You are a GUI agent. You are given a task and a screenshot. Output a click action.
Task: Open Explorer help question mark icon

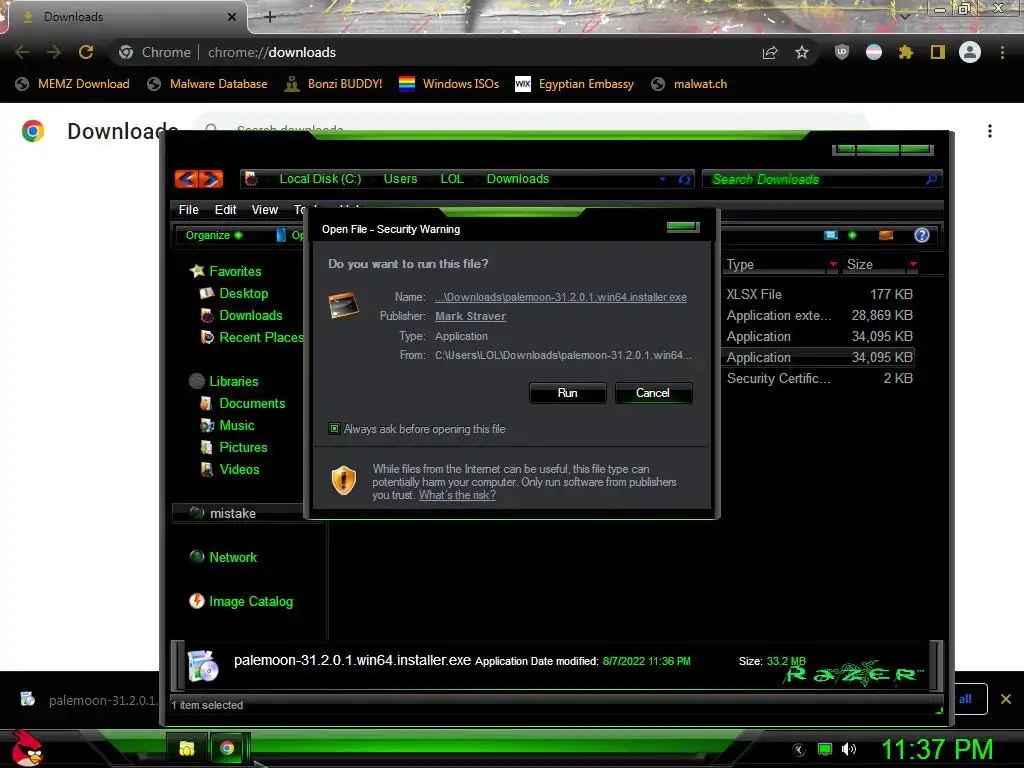921,235
